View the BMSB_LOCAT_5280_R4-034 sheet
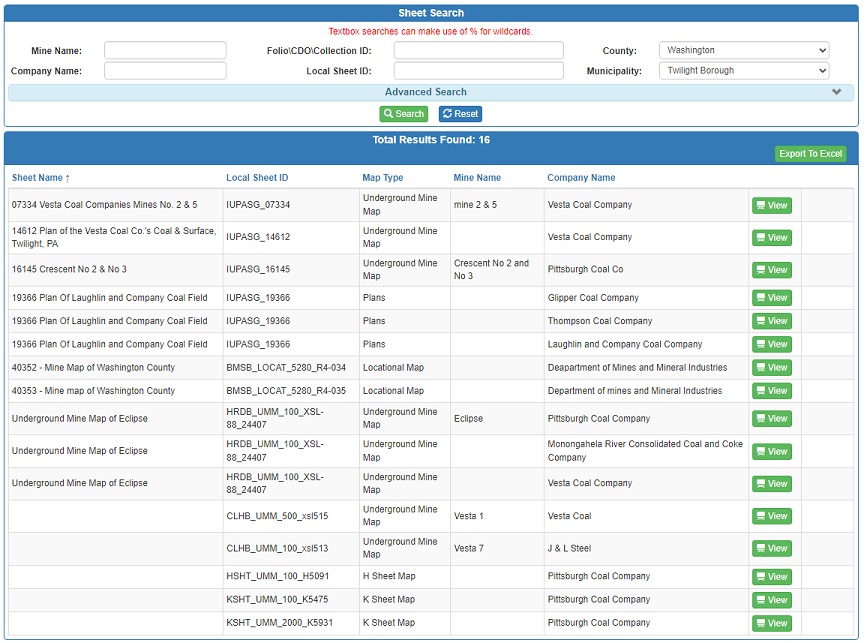Image resolution: width=867 pixels, height=643 pixels. pos(772,368)
